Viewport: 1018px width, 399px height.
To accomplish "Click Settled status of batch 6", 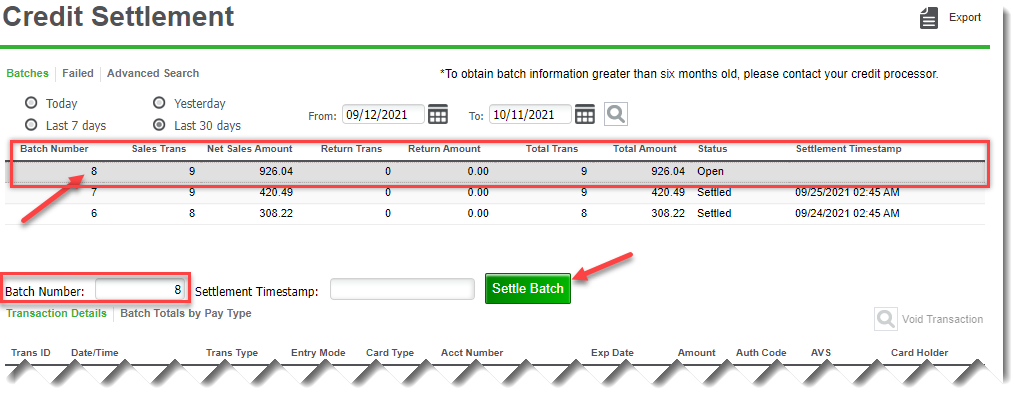I will click(714, 213).
